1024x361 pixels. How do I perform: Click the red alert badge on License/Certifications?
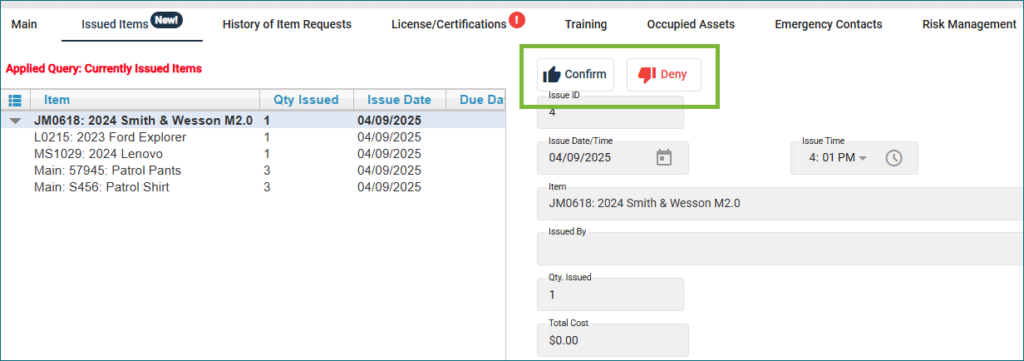click(x=517, y=21)
